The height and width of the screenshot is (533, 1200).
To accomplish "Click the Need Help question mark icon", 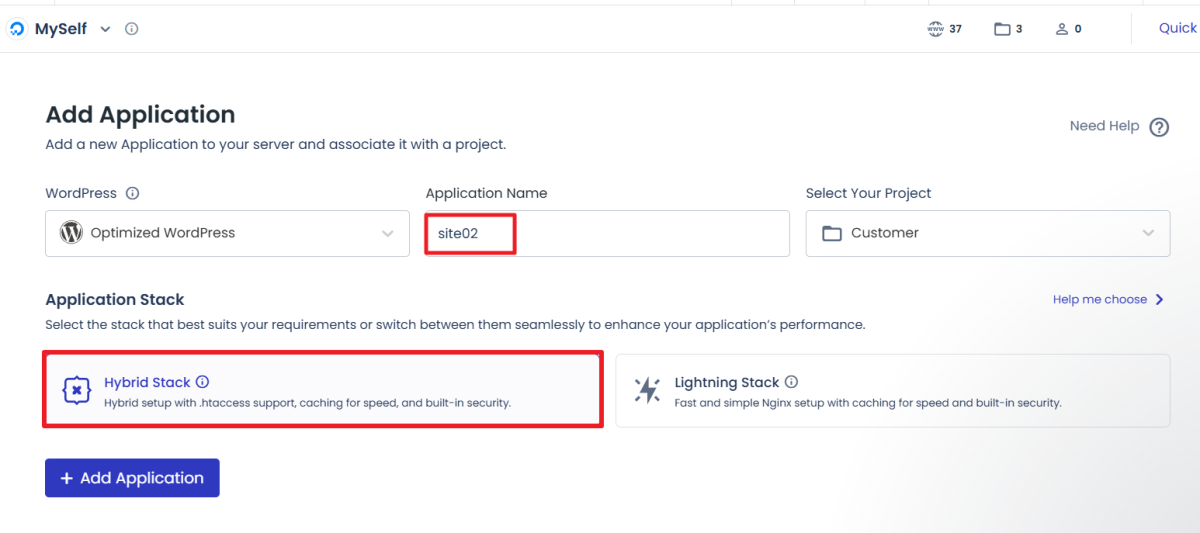I will (1159, 127).
